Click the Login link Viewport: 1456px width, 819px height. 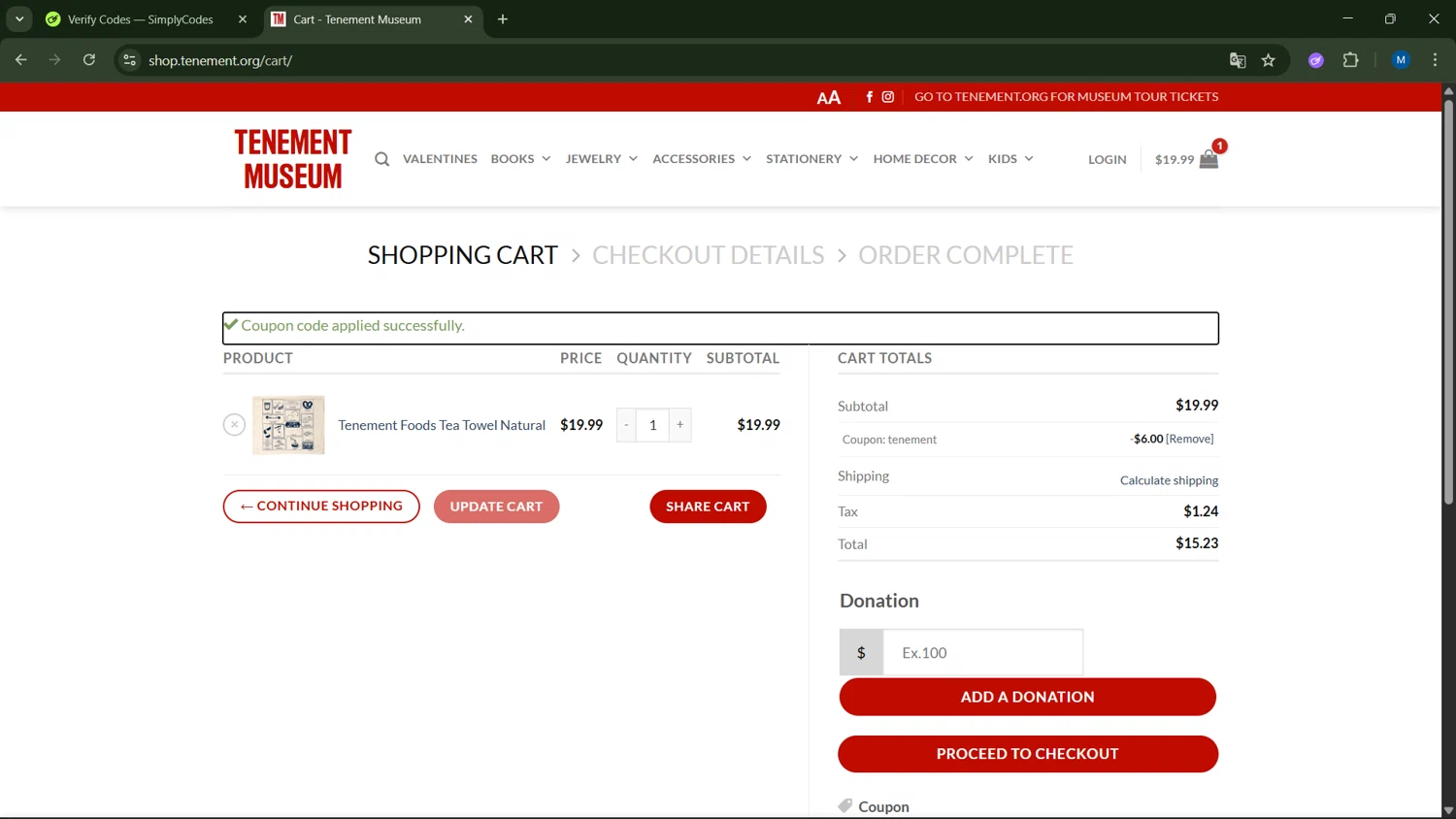[1108, 160]
